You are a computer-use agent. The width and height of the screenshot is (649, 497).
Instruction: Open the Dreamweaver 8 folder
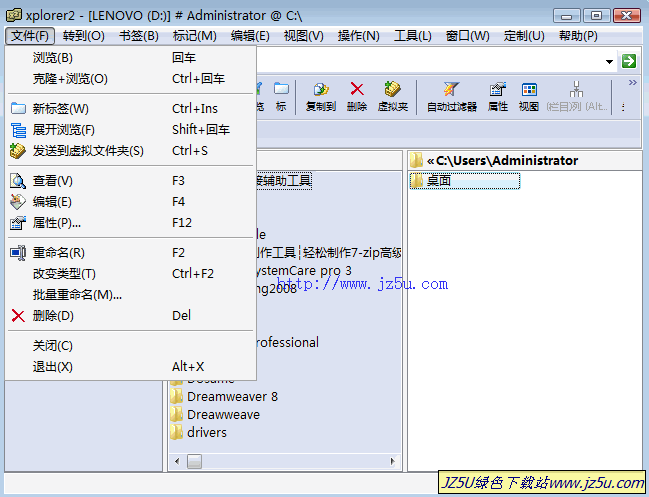coord(232,397)
